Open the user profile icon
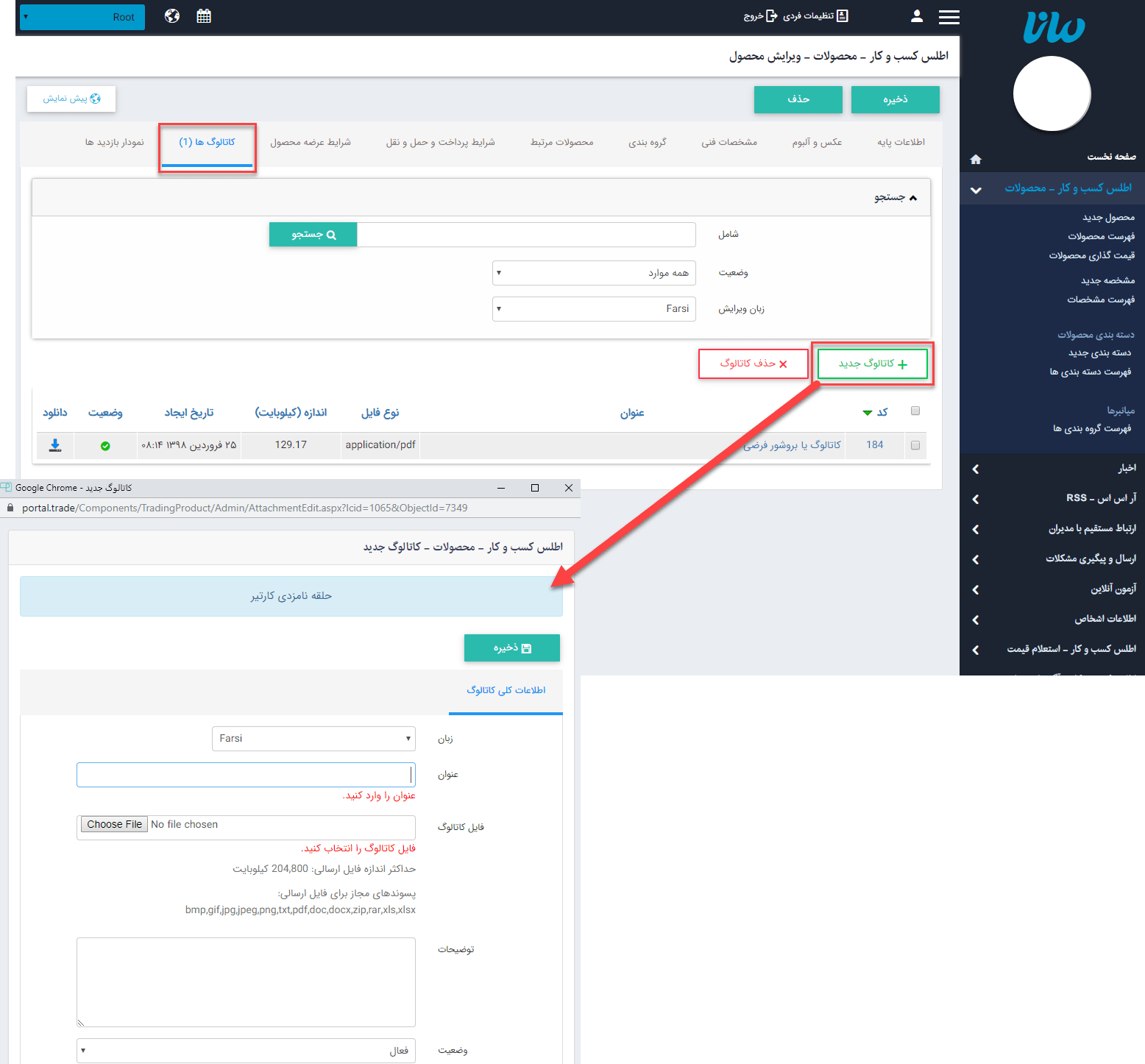 [x=916, y=16]
